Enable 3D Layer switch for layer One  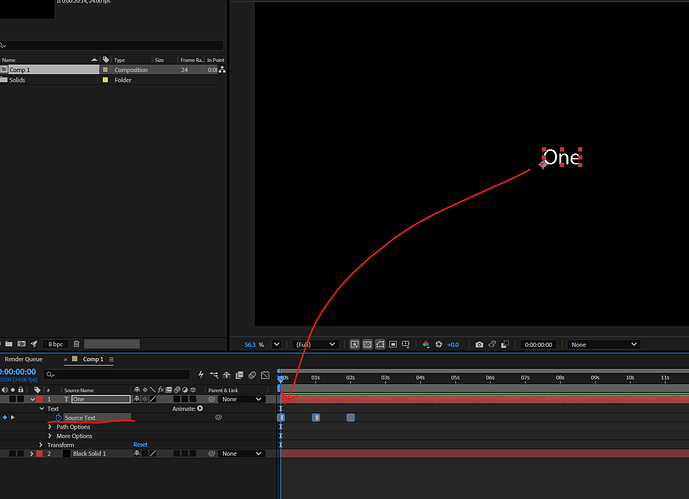click(x=193, y=399)
